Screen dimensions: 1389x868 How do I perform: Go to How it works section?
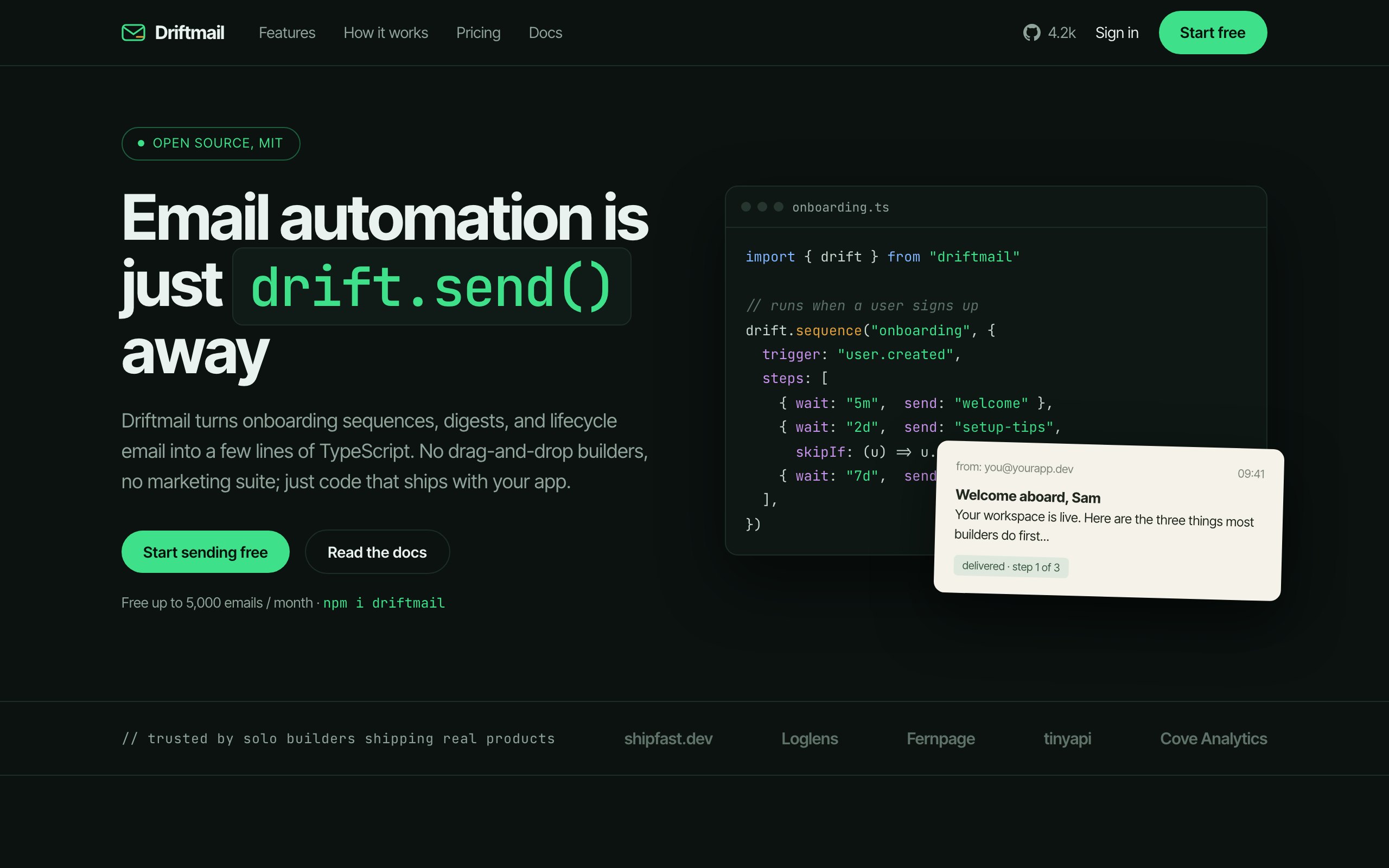(x=386, y=33)
